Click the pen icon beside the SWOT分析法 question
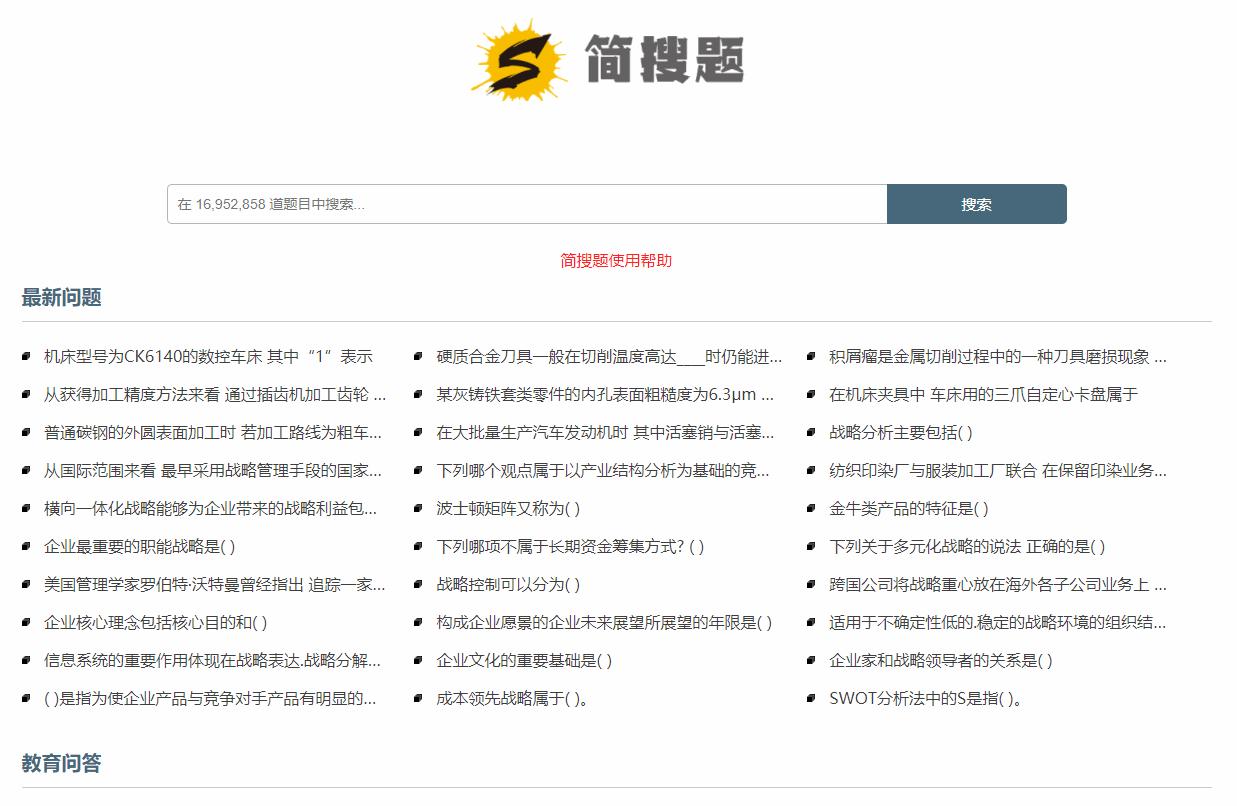1237x806 pixels. [811, 698]
